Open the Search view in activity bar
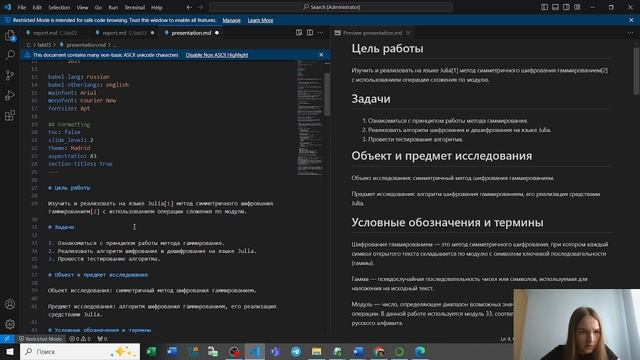The width and height of the screenshot is (640, 360). (10, 55)
